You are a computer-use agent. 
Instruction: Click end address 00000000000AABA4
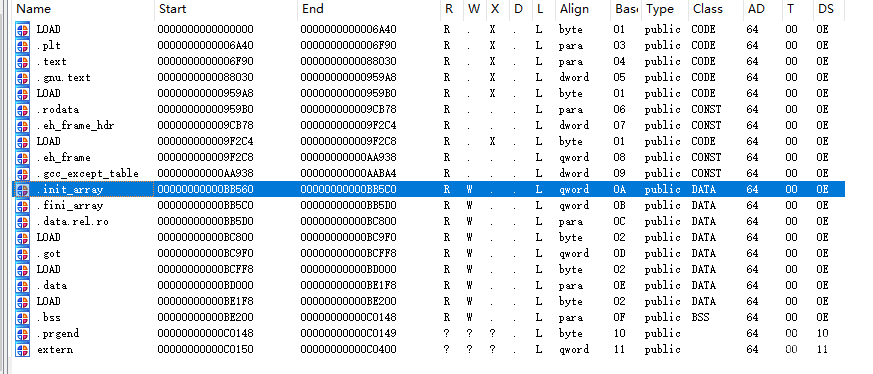349,174
